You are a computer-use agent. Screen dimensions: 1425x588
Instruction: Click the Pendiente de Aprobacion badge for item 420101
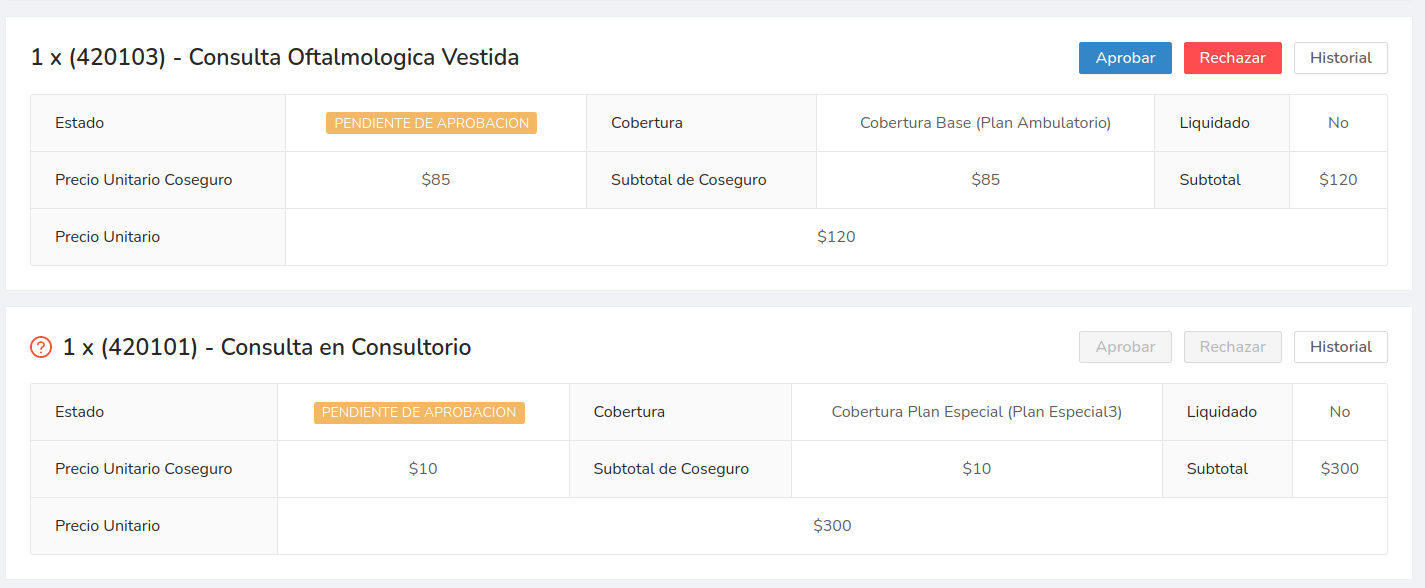[419, 412]
